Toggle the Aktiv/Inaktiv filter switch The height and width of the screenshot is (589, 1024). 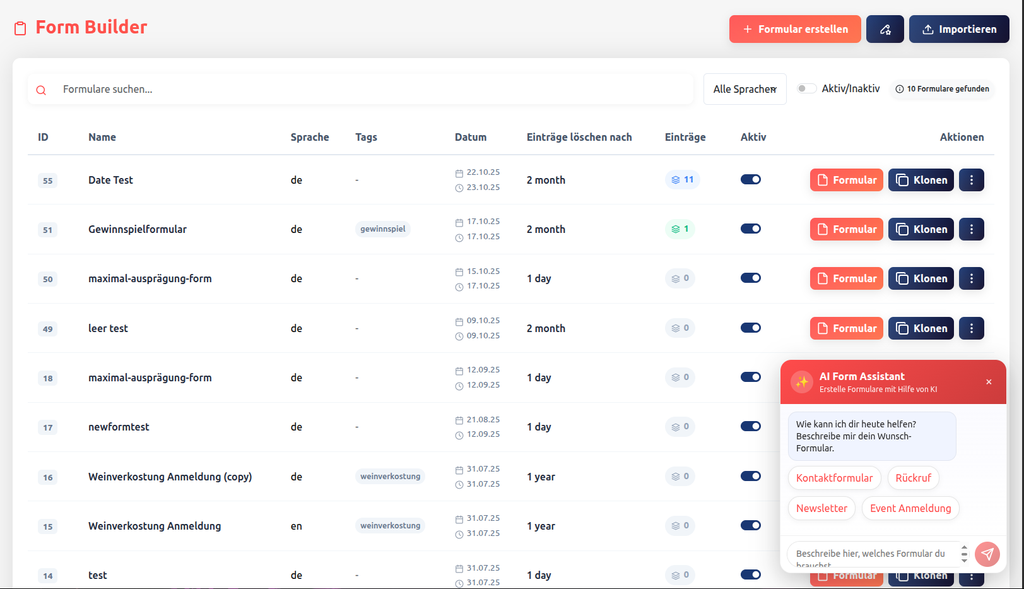(x=806, y=89)
